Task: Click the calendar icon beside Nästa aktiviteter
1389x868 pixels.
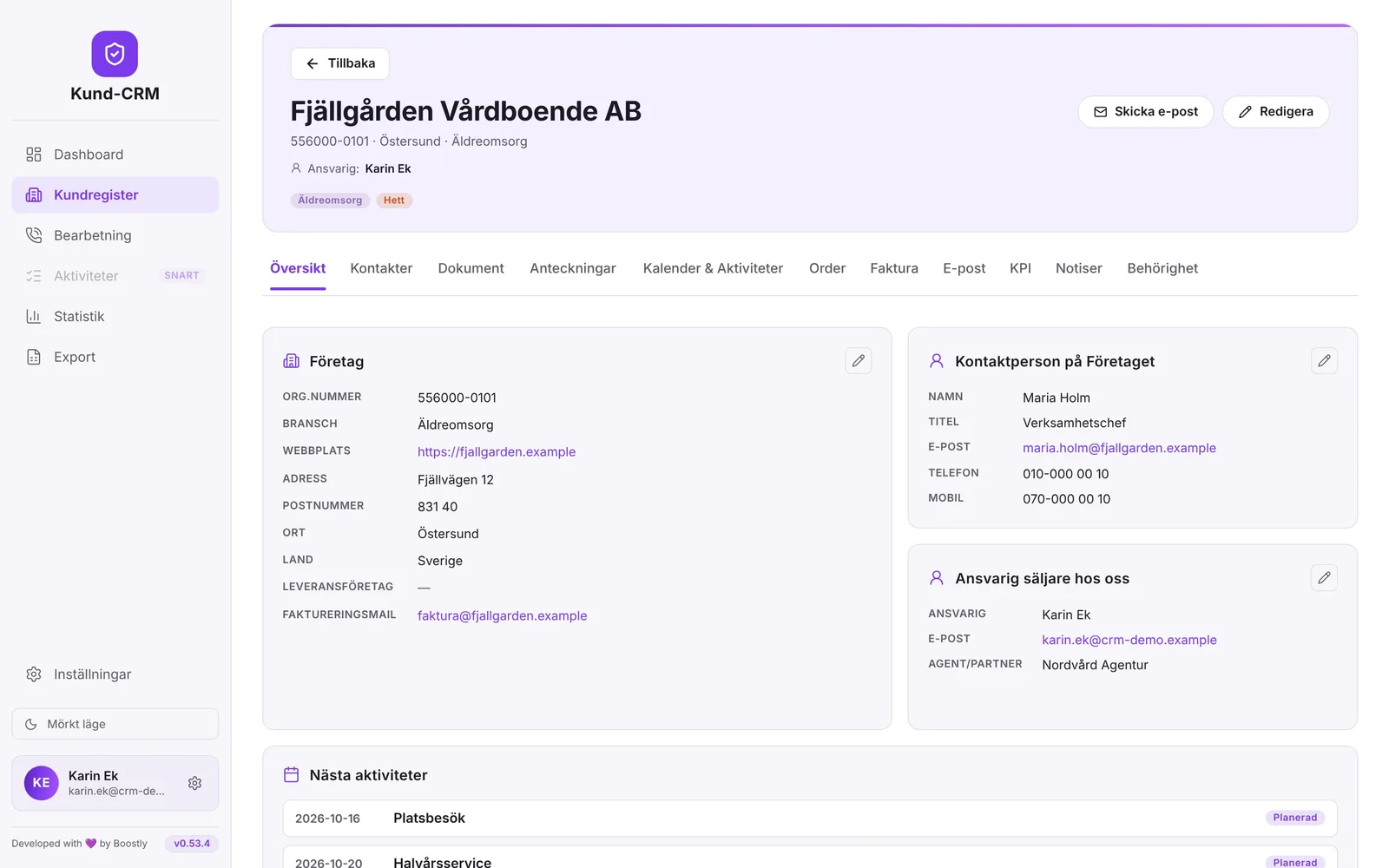Action: 292,775
